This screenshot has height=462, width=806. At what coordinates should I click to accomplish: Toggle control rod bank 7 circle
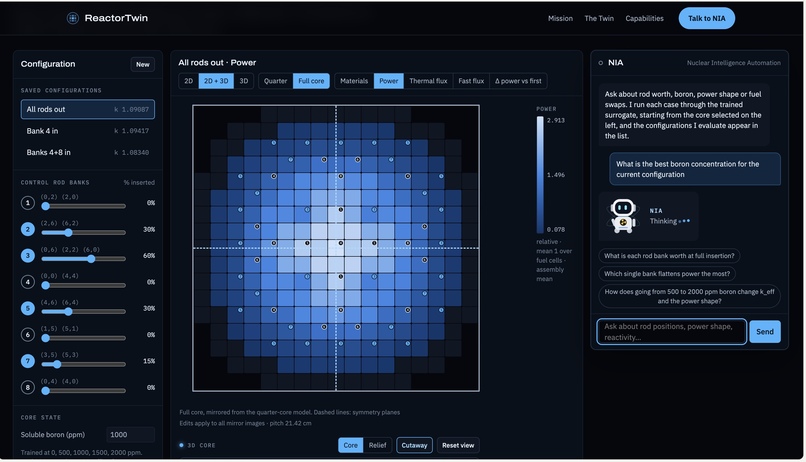click(28, 361)
